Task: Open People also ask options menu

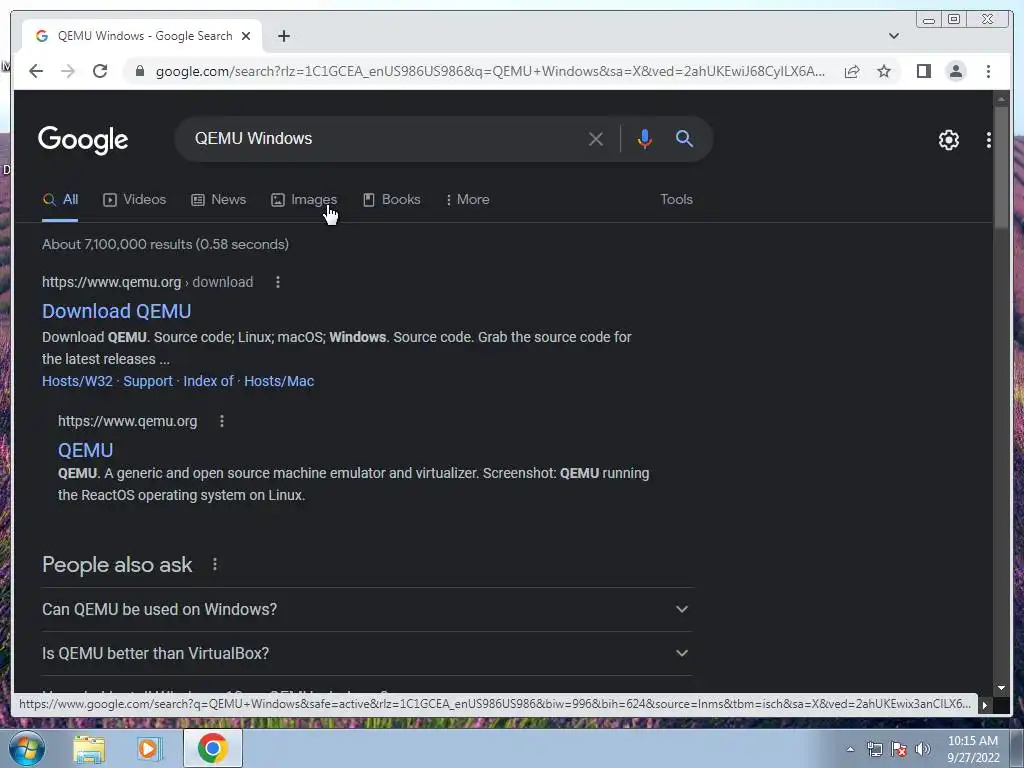Action: click(x=215, y=564)
